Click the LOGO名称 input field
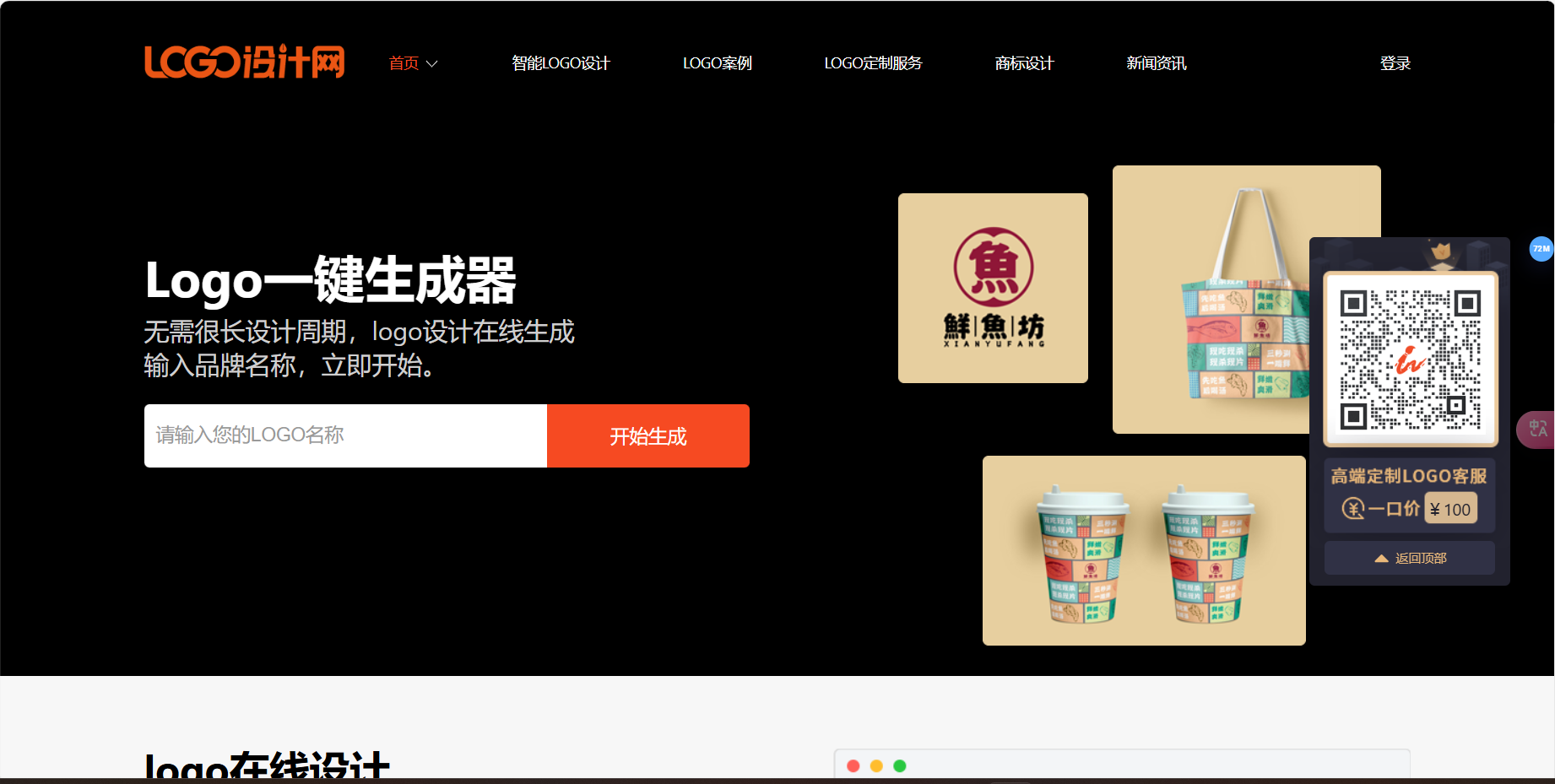Image resolution: width=1555 pixels, height=784 pixels. coord(344,435)
